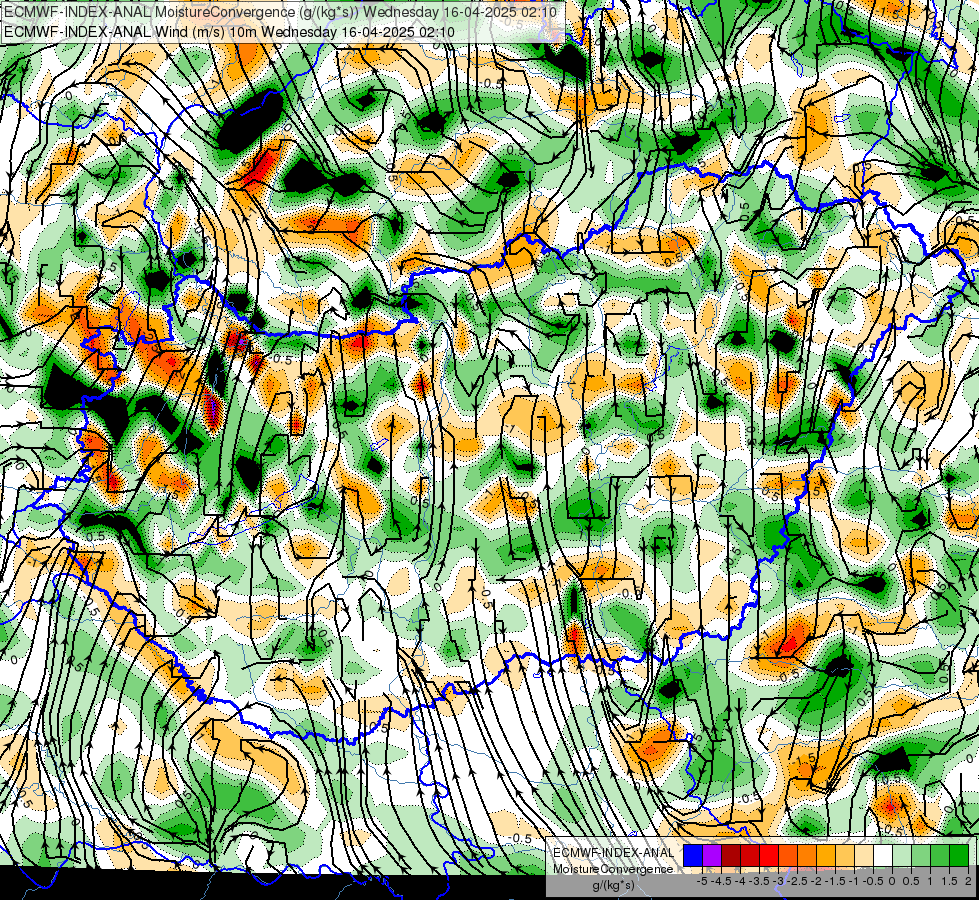Click the 0 tick label on legend
Screen dimensions: 979x900
pyautogui.click(x=892, y=881)
